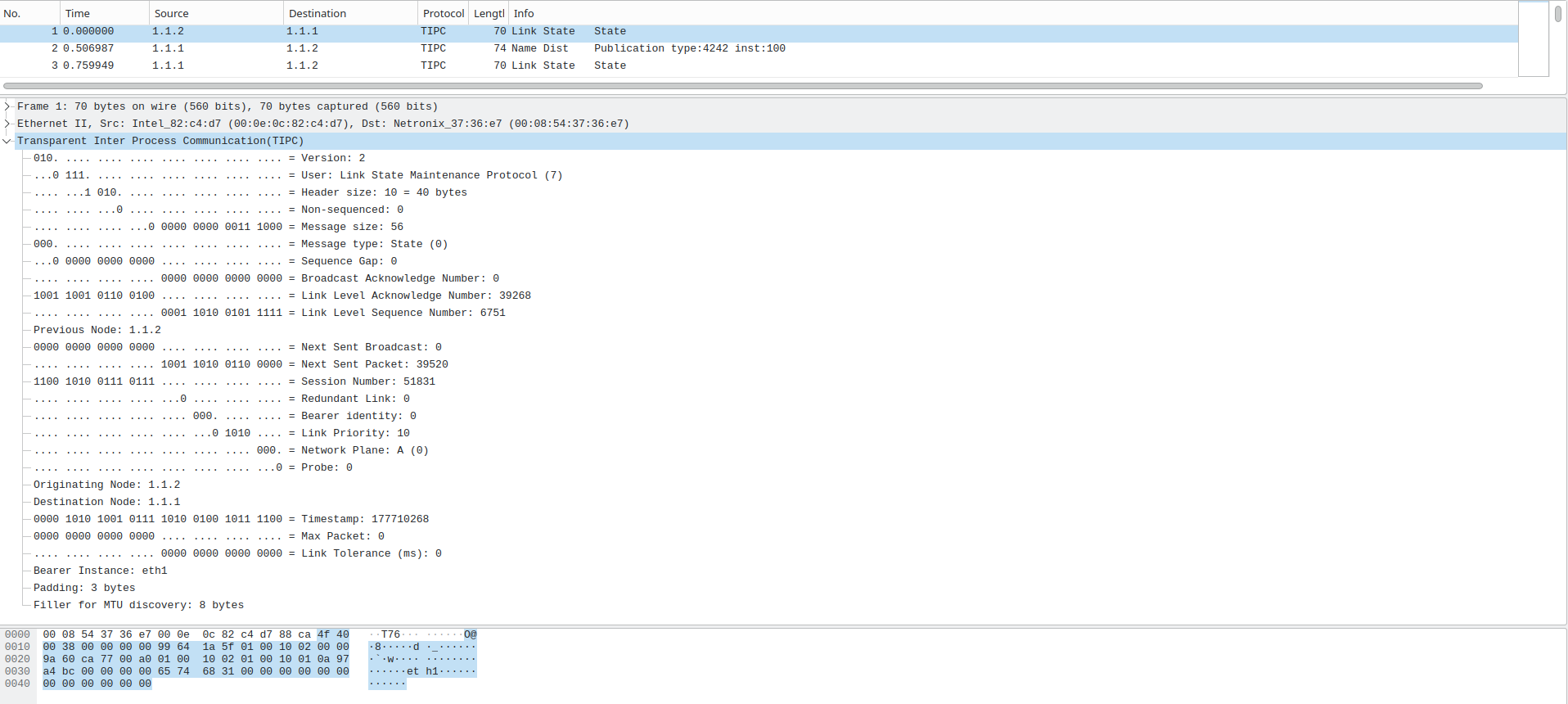Image resolution: width=1568 pixels, height=704 pixels.
Task: Select the Network Plane: A (0) field
Action: point(231,450)
